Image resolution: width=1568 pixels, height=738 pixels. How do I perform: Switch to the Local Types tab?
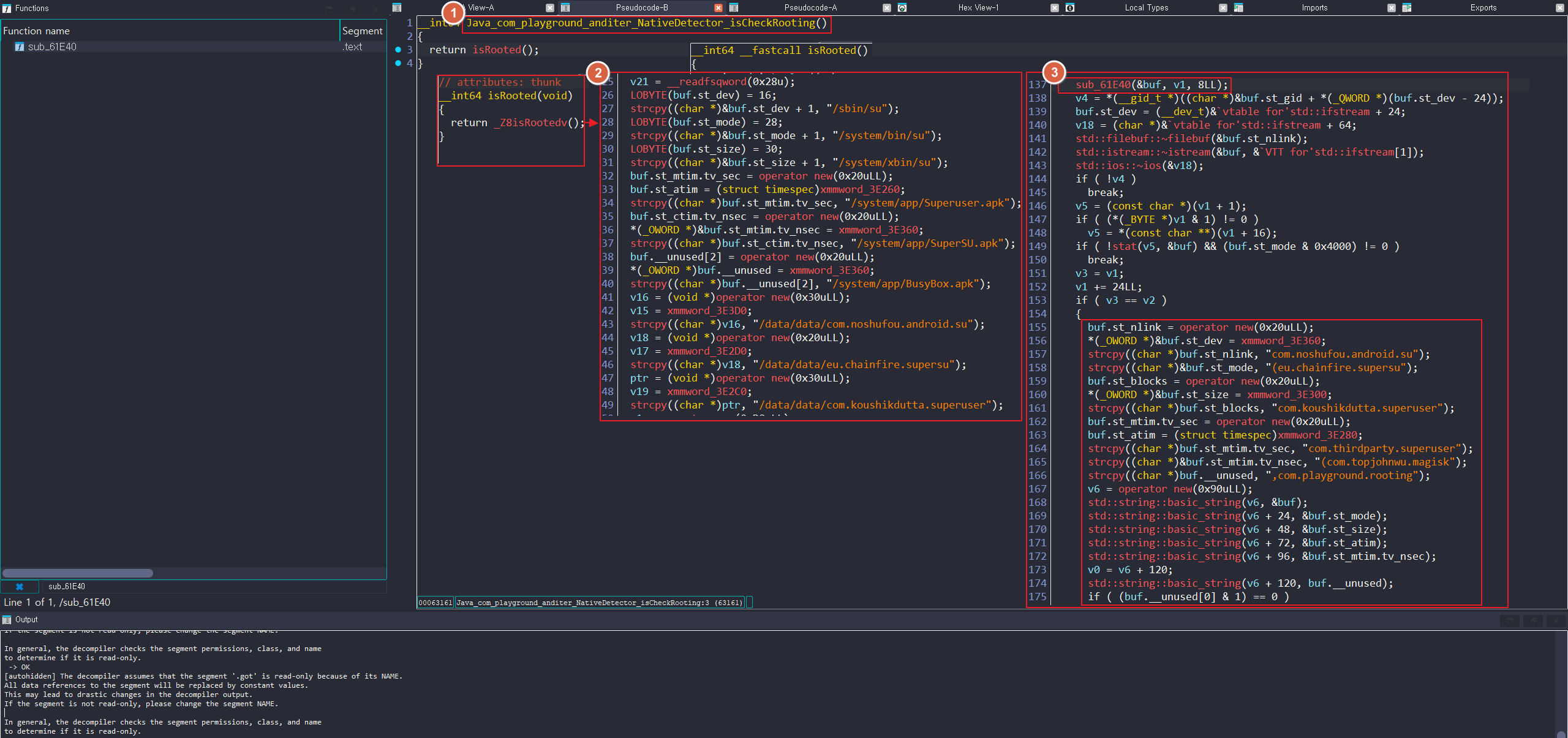[x=1147, y=8]
